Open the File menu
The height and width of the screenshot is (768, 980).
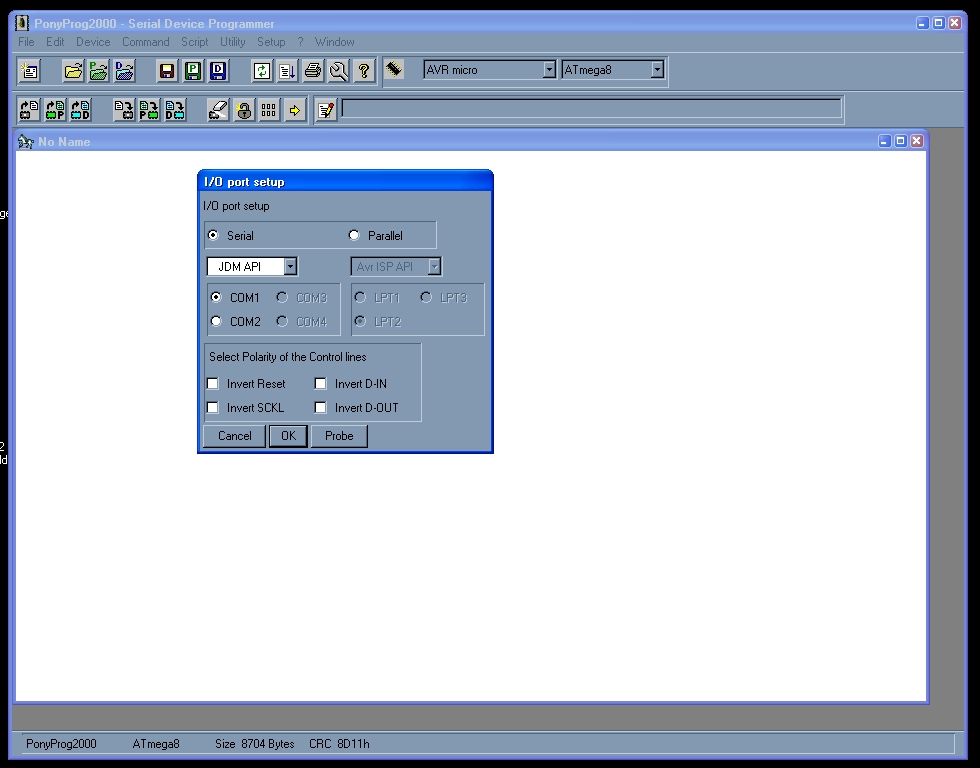point(26,42)
